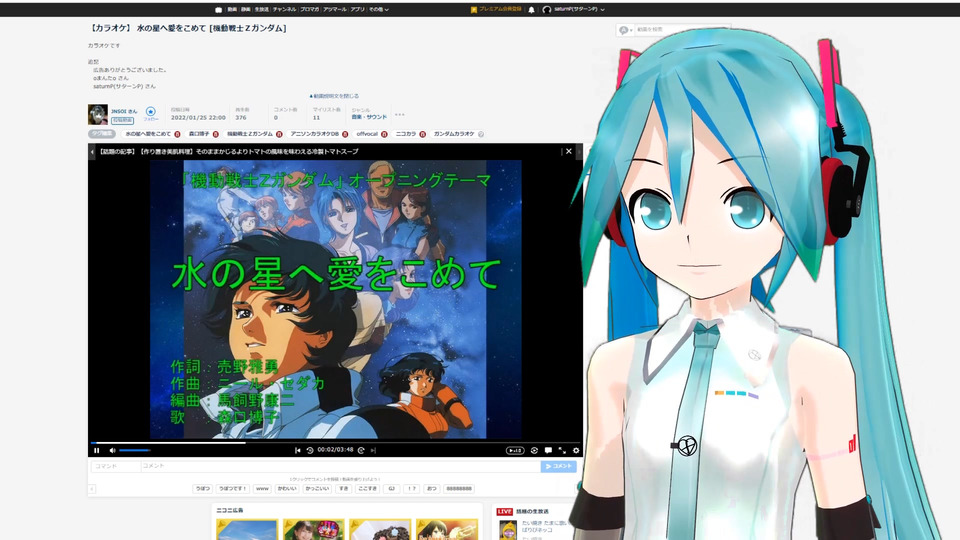The height and width of the screenshot is (540, 960).
Task: Open first ニコニ広告 thumbnail with blue sky
Action: pyautogui.click(x=247, y=530)
